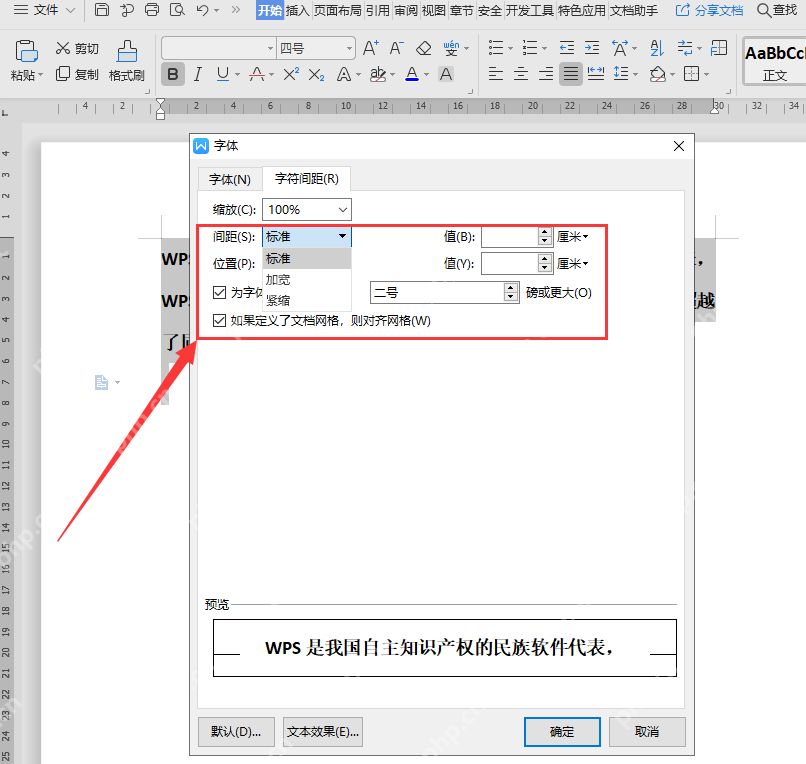Click the 文本效果(E)... button

323,732
